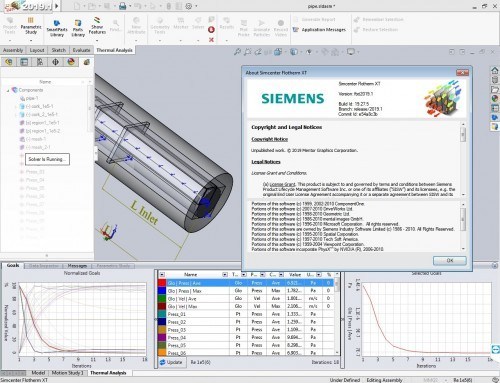Expand the Components tree node
This screenshot has height=383, width=500.
8,90
